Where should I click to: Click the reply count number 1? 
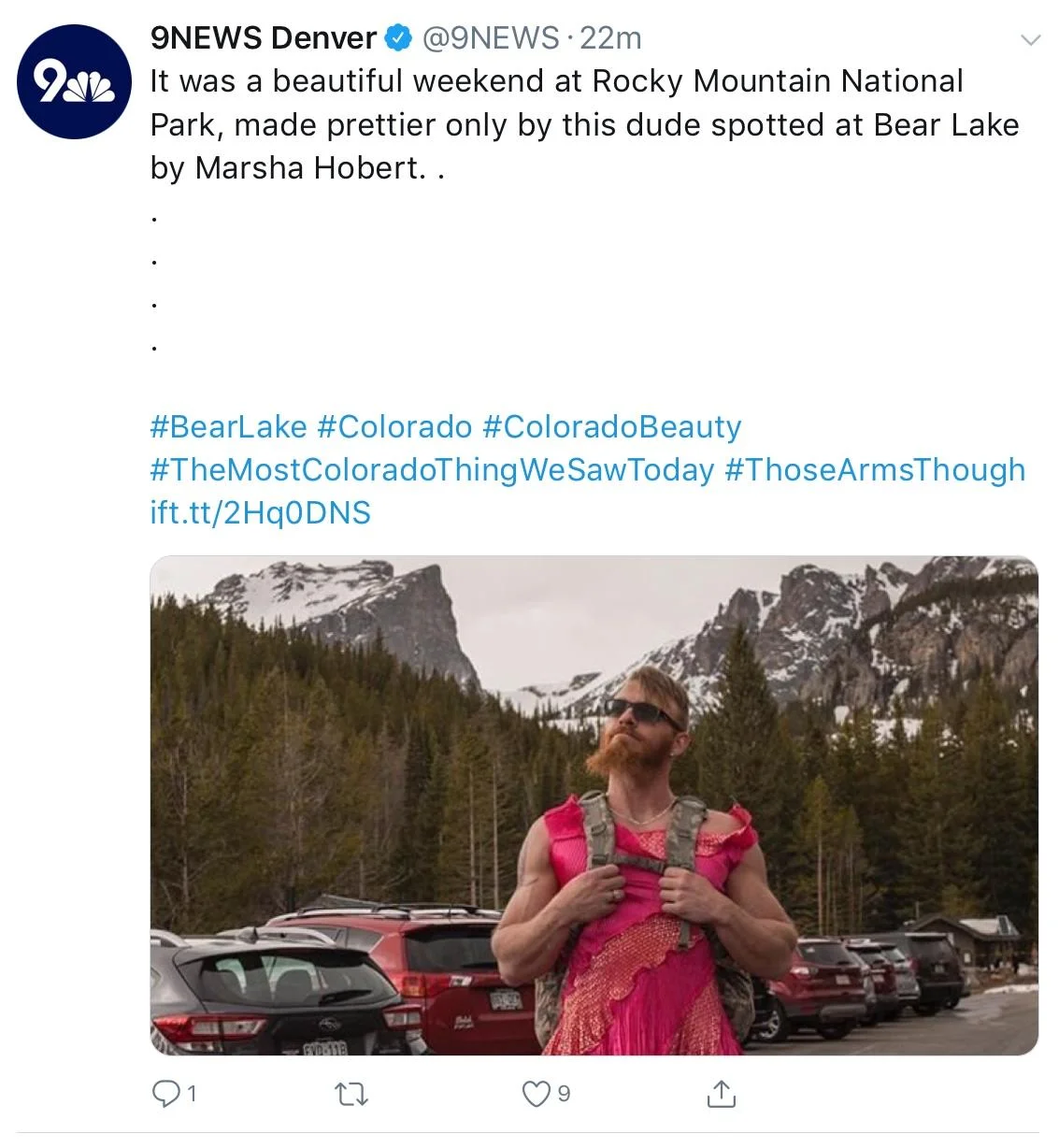point(192,1094)
